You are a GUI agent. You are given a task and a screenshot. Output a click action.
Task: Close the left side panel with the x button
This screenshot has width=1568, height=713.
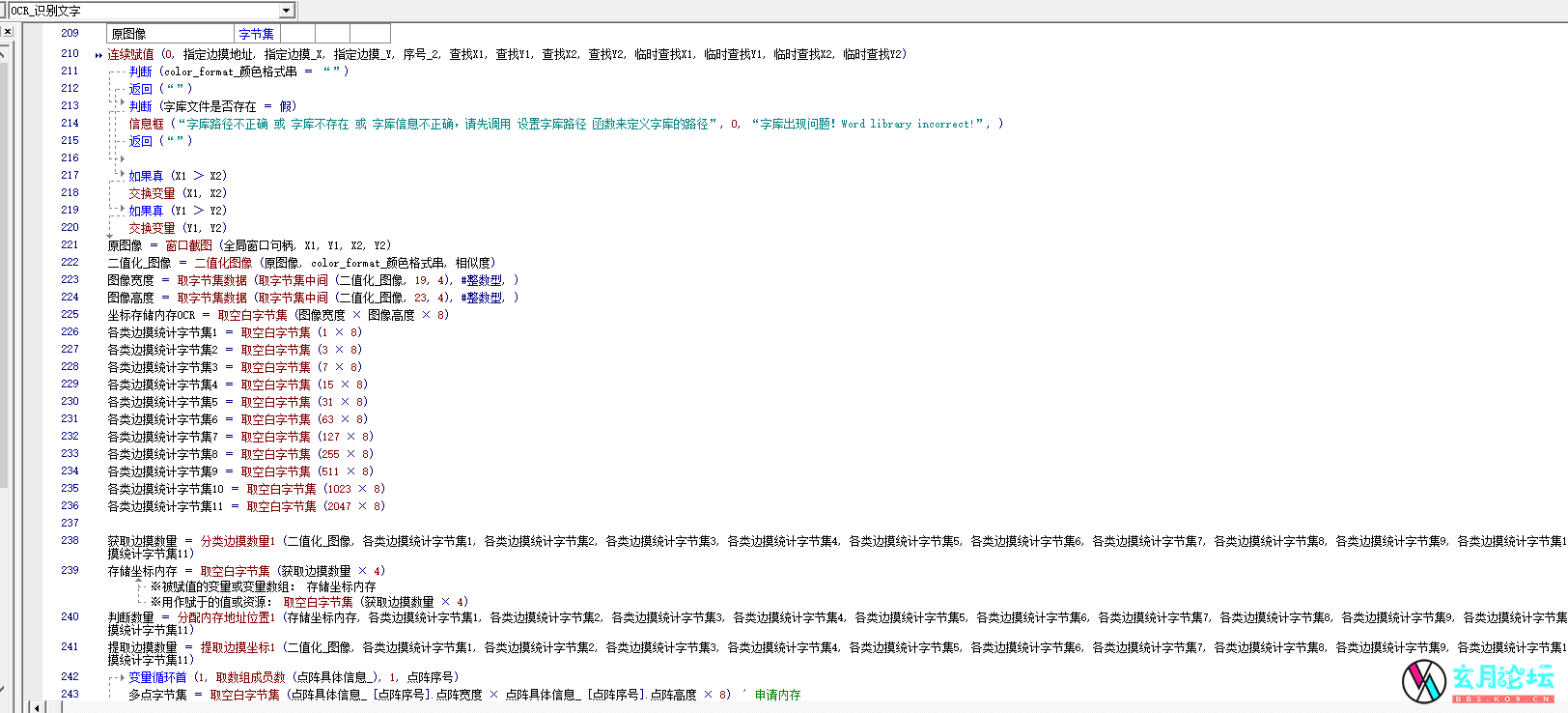(x=7, y=32)
